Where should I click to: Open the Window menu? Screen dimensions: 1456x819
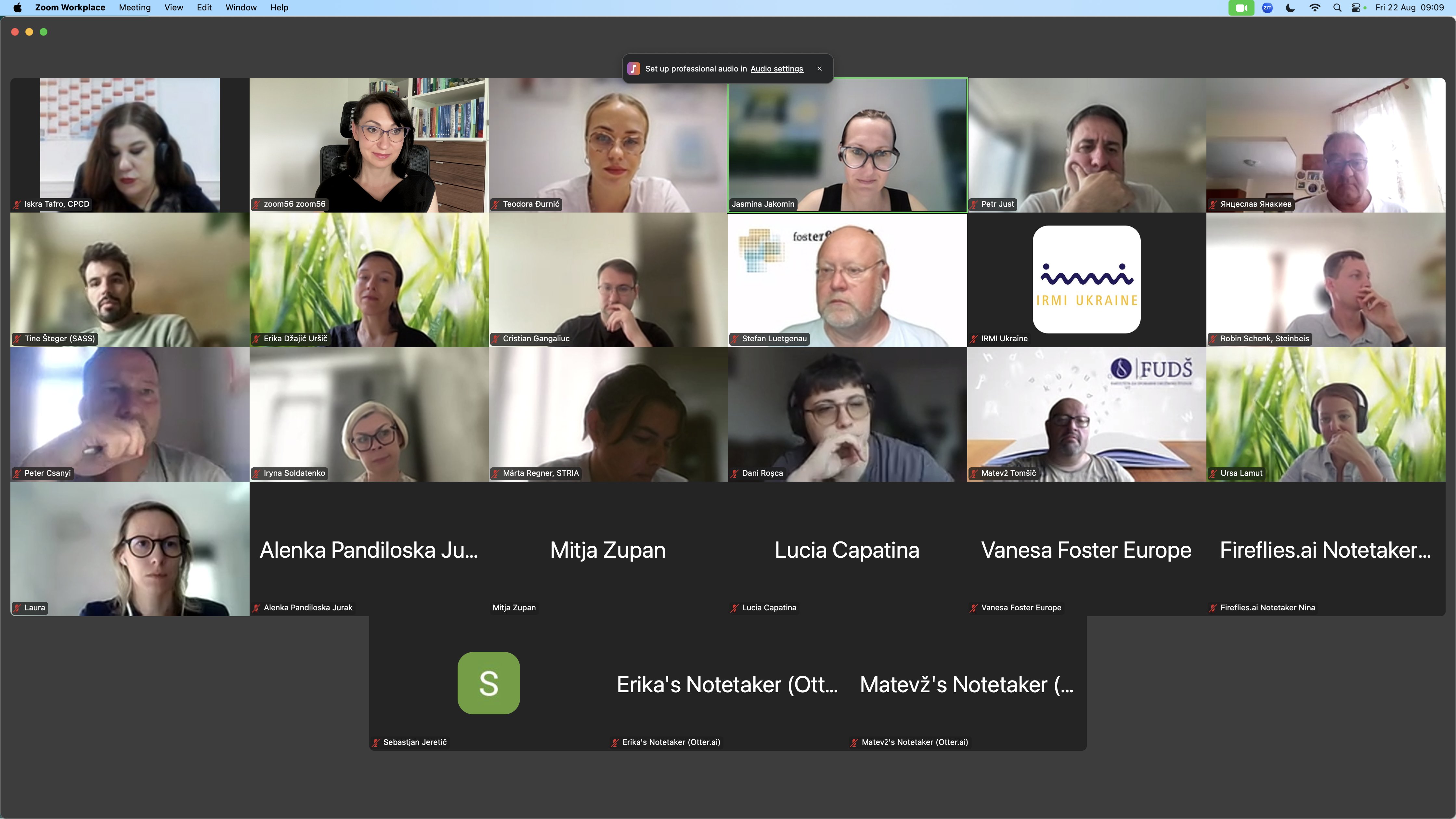[x=241, y=7]
